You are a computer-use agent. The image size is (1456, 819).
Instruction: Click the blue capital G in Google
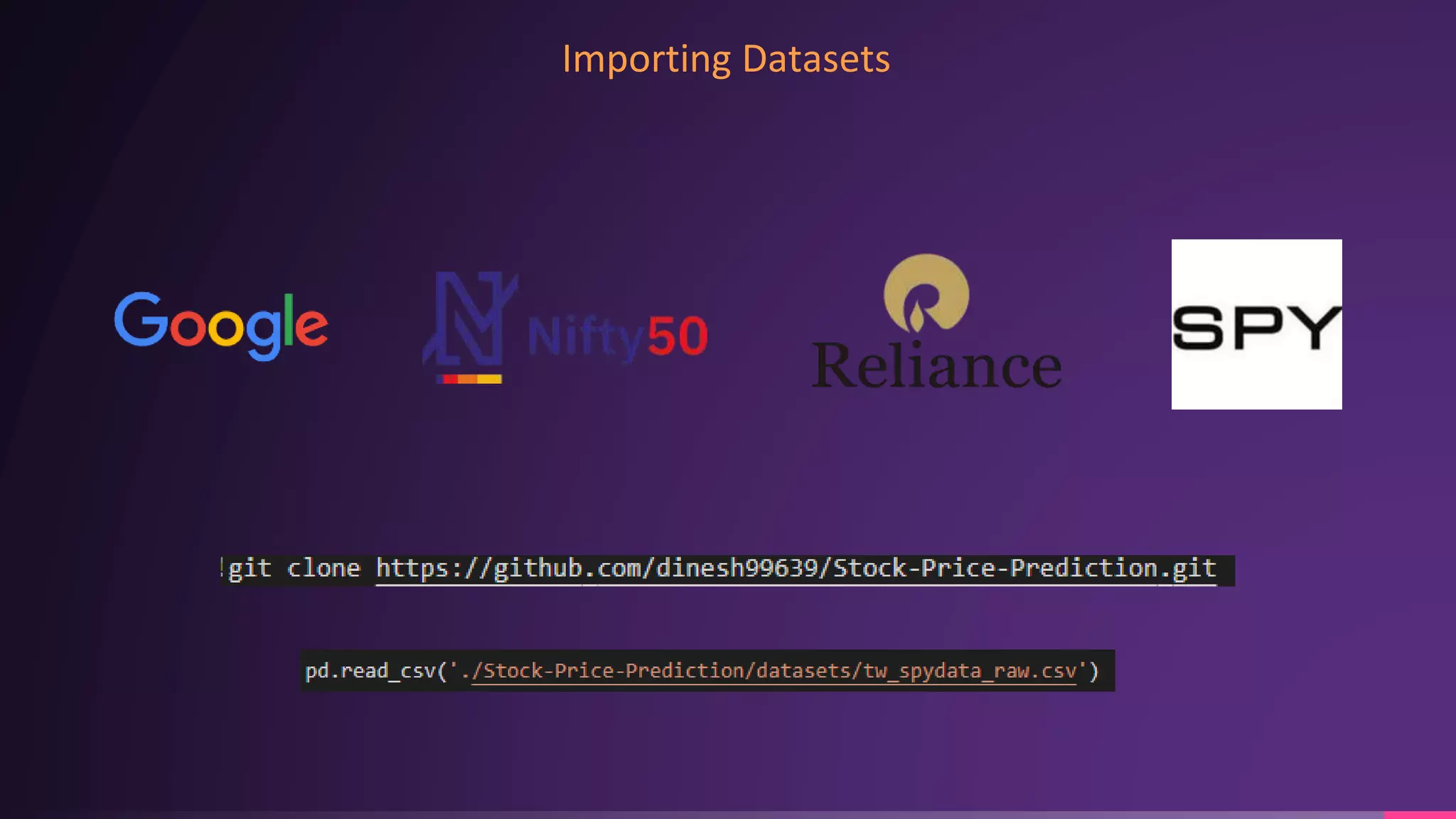(140, 319)
